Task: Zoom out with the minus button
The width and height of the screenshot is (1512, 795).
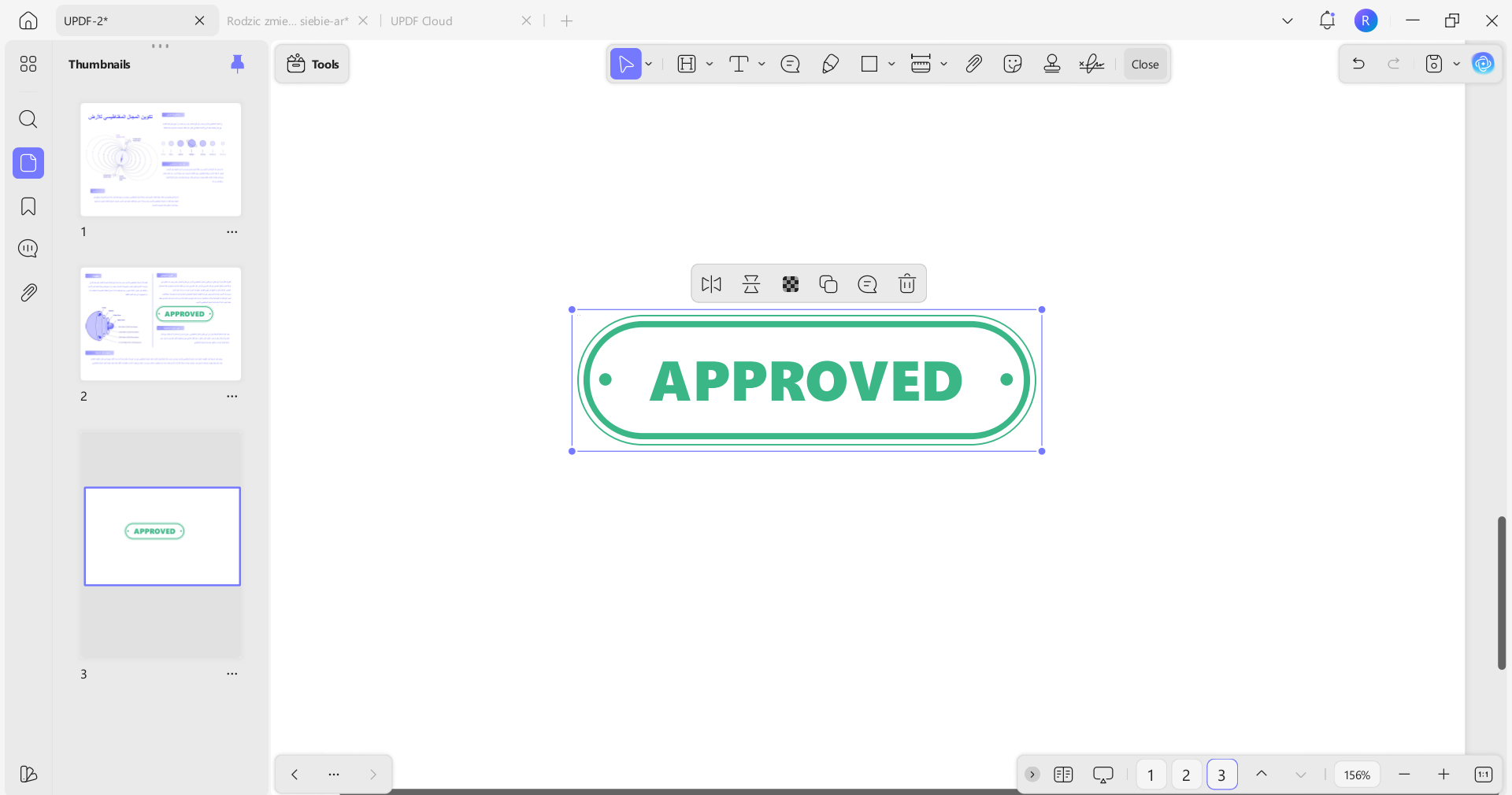Action: [1404, 775]
